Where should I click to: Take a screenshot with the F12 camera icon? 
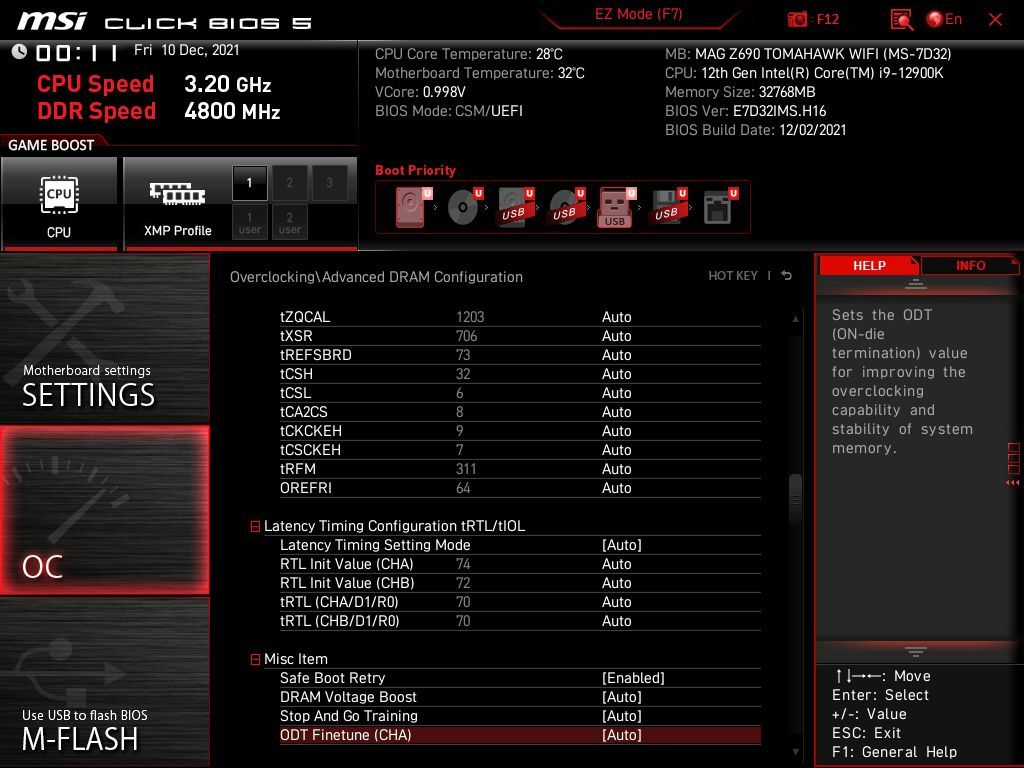tap(797, 19)
